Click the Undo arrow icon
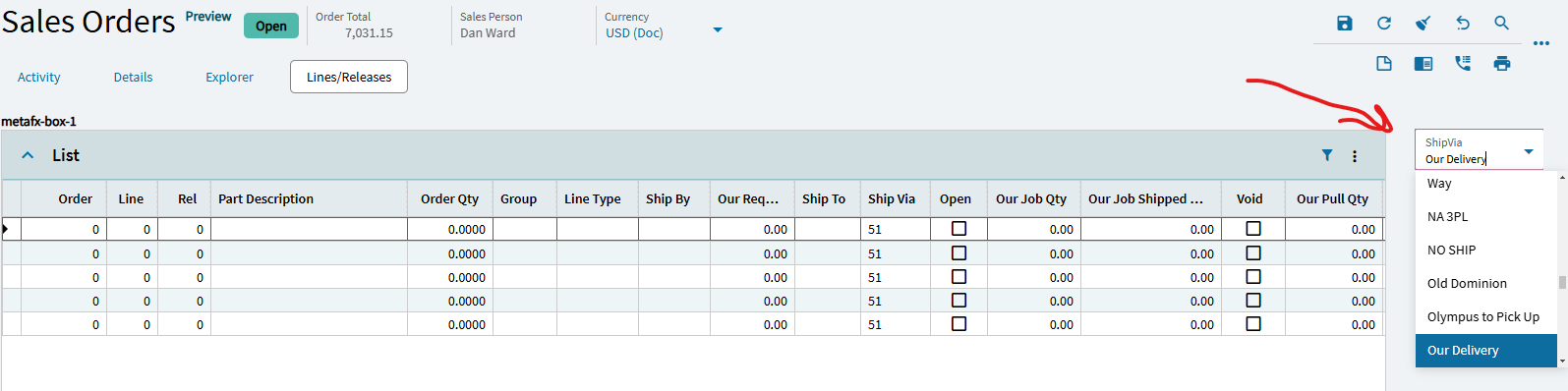 coord(1462,23)
